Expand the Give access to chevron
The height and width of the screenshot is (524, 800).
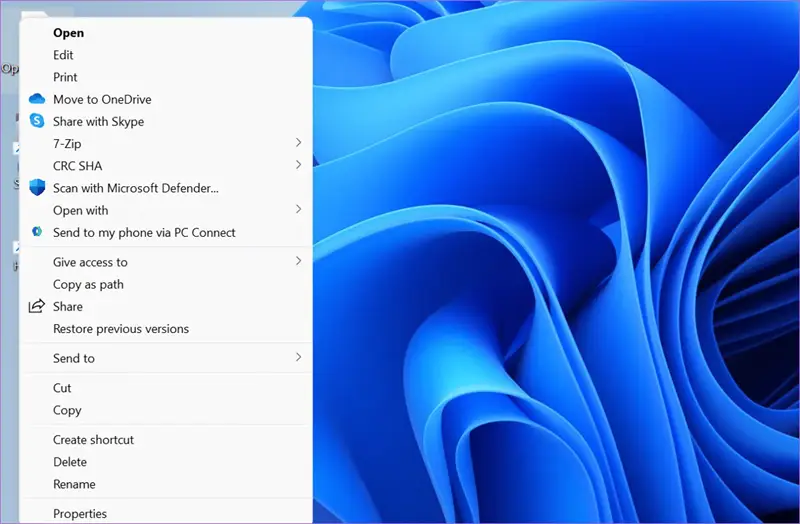click(298, 261)
